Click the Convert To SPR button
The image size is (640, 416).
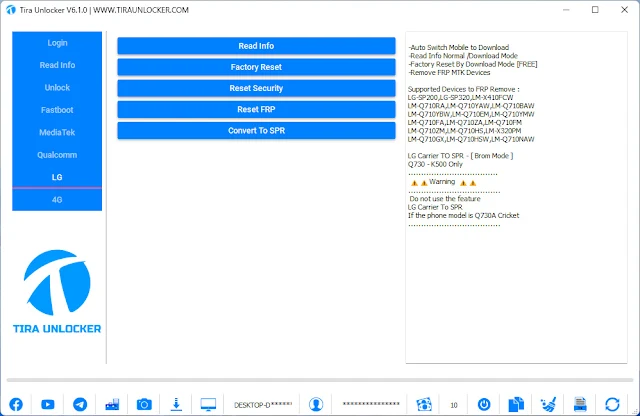click(256, 131)
